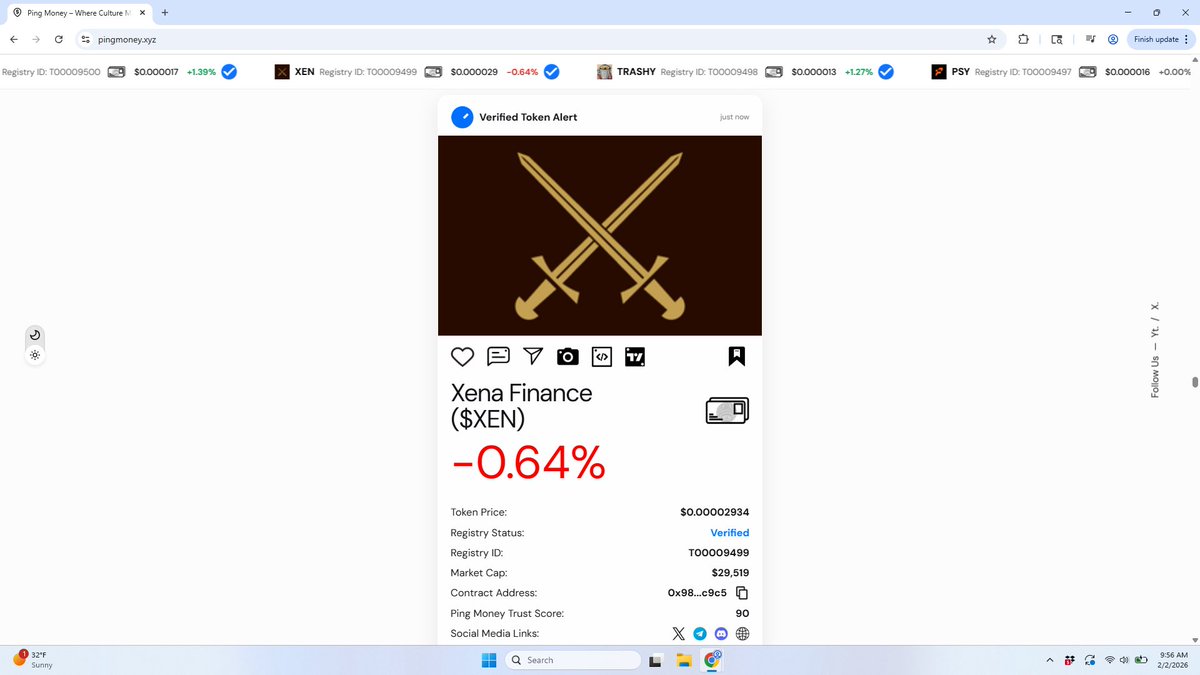Click the registry card icon beside Xena Finance
This screenshot has height=675, width=1200.
coord(727,410)
